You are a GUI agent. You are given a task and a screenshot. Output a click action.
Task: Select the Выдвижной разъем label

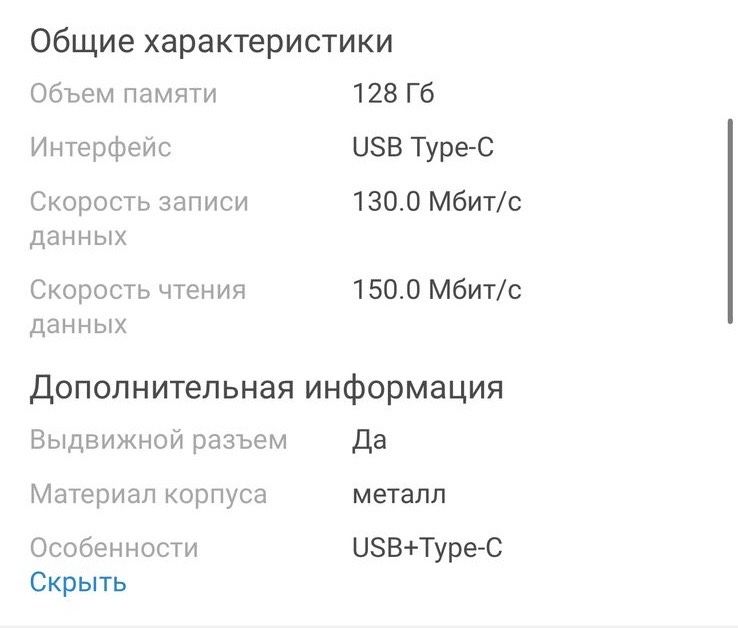[x=158, y=440]
